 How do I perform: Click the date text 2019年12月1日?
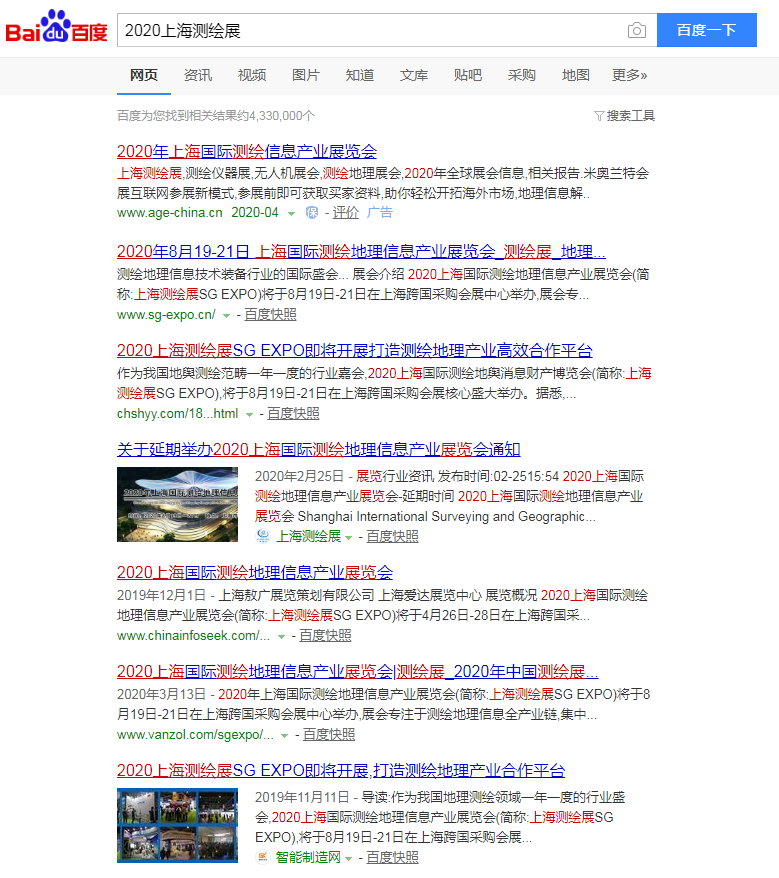(x=161, y=595)
